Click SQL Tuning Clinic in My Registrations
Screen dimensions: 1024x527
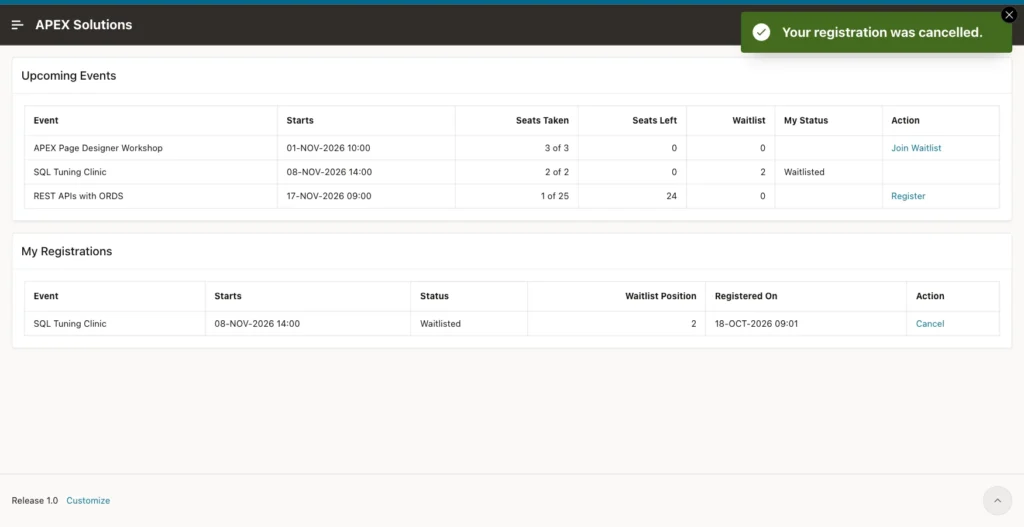point(70,324)
